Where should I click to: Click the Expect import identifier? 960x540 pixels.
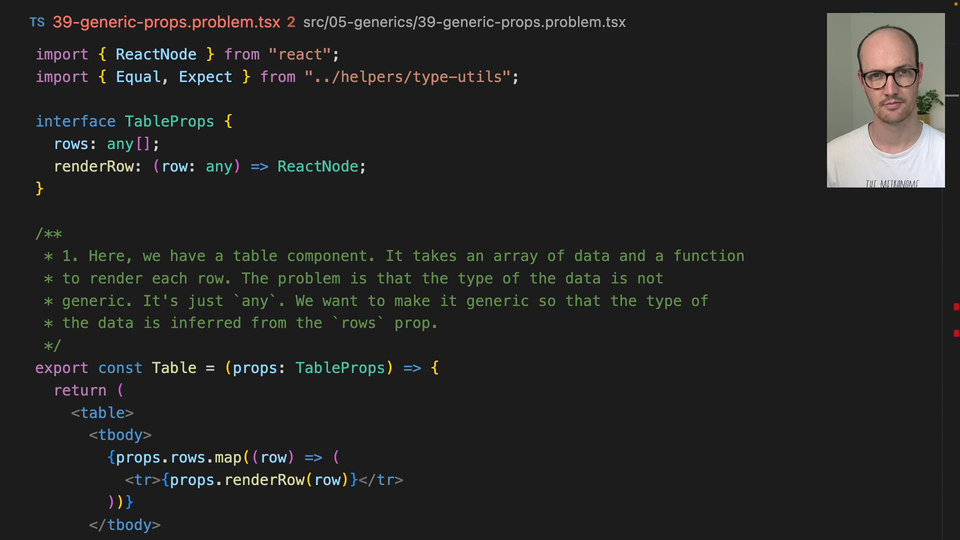coord(206,77)
